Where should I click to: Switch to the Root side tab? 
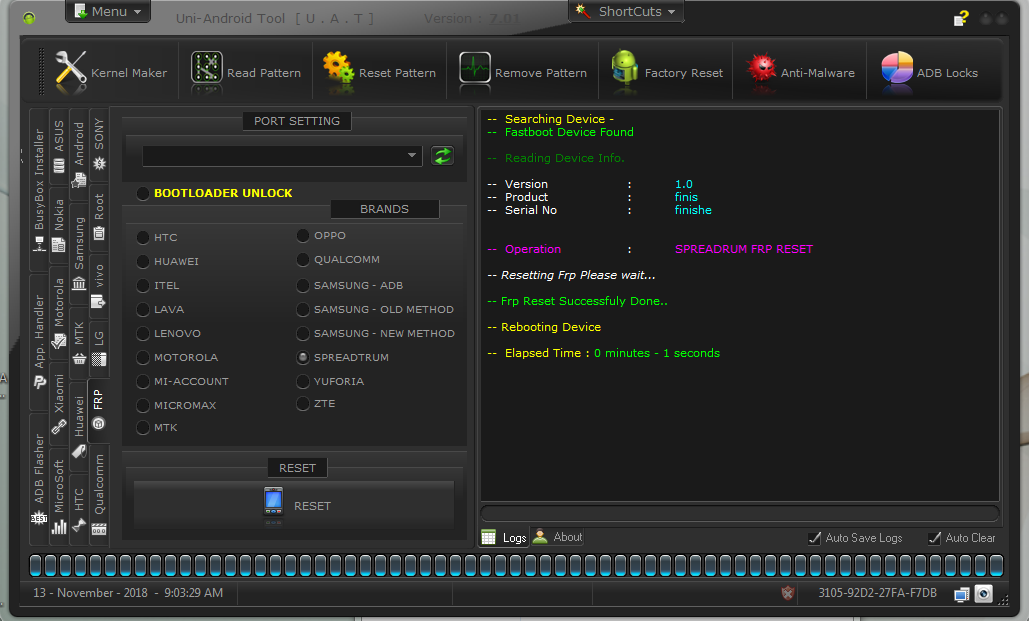click(x=98, y=216)
